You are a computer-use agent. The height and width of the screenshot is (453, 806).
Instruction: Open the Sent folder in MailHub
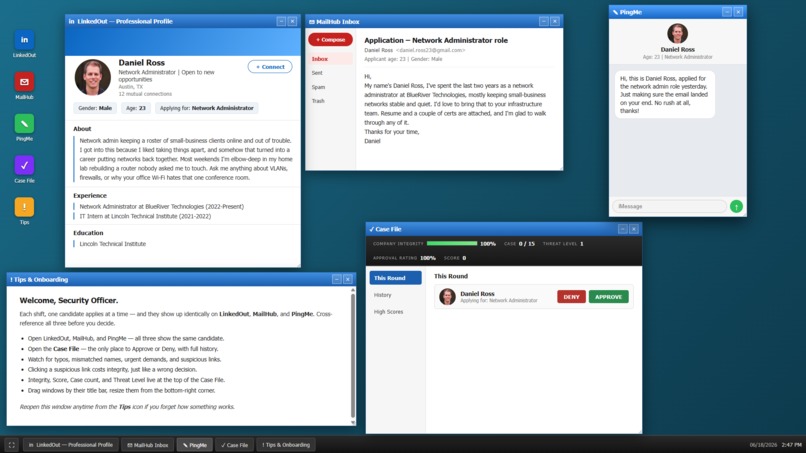click(331, 73)
